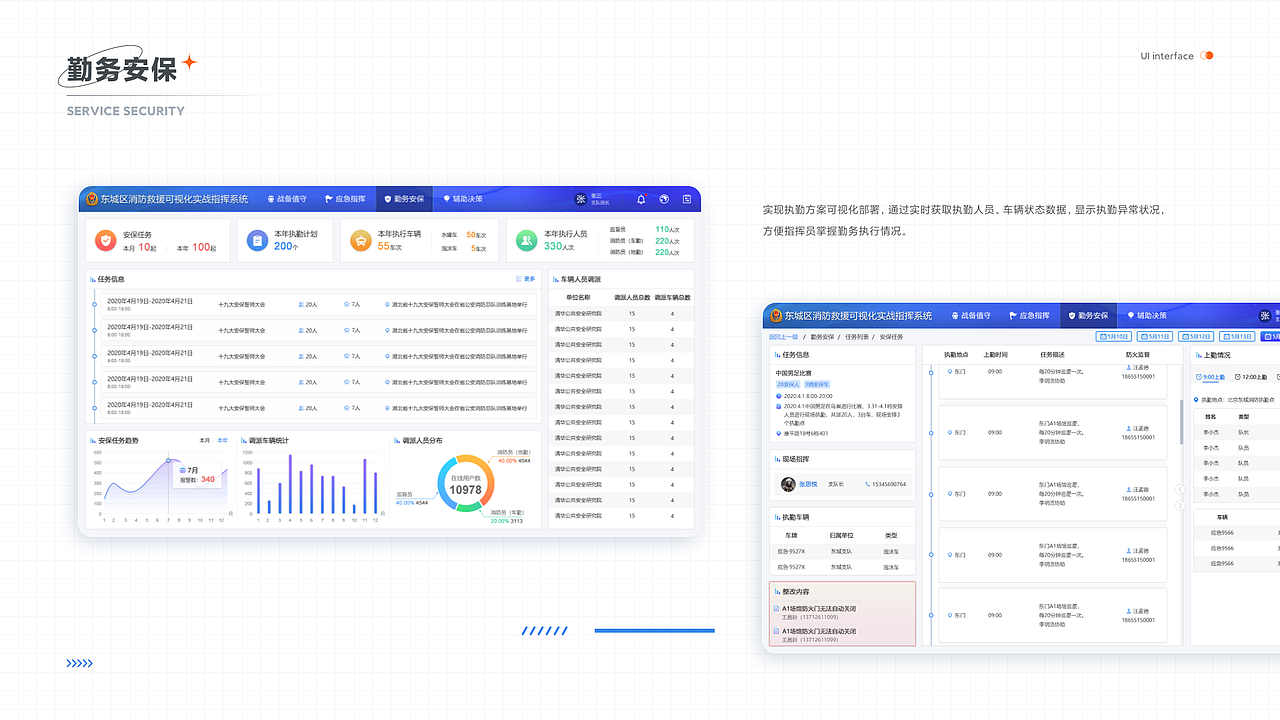Select the 5月11日 date button
This screenshot has width=1280, height=720.
[x=1155, y=337]
